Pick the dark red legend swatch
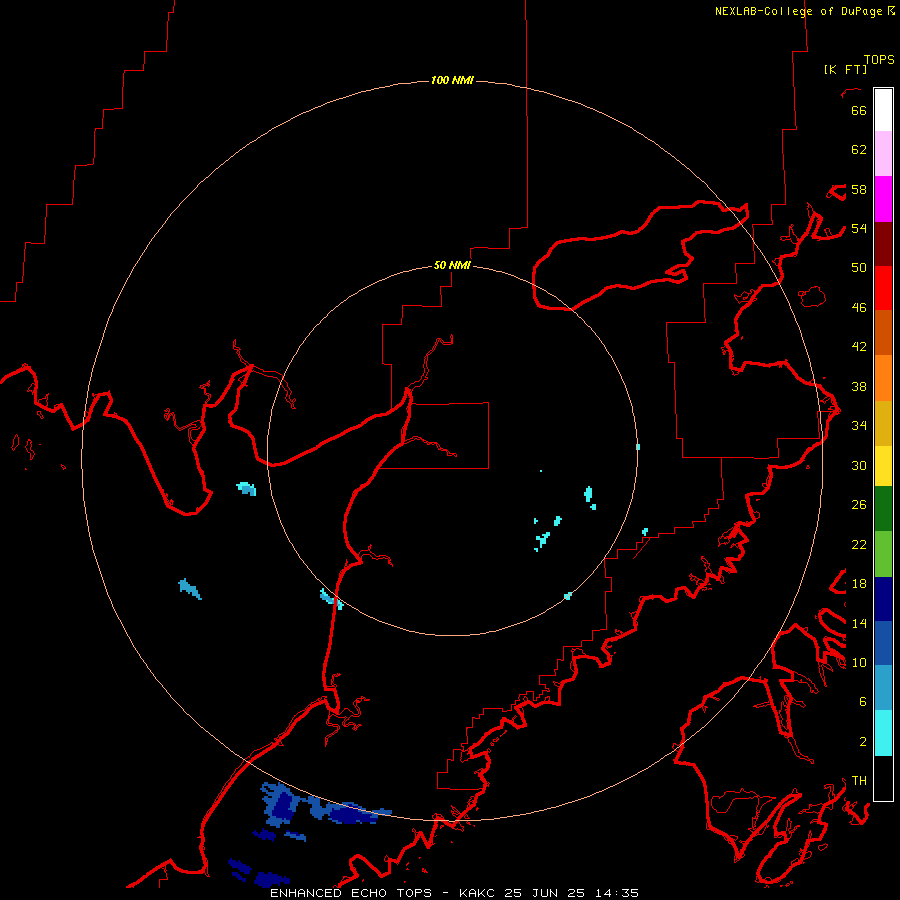Image resolution: width=900 pixels, height=900 pixels. (x=883, y=245)
